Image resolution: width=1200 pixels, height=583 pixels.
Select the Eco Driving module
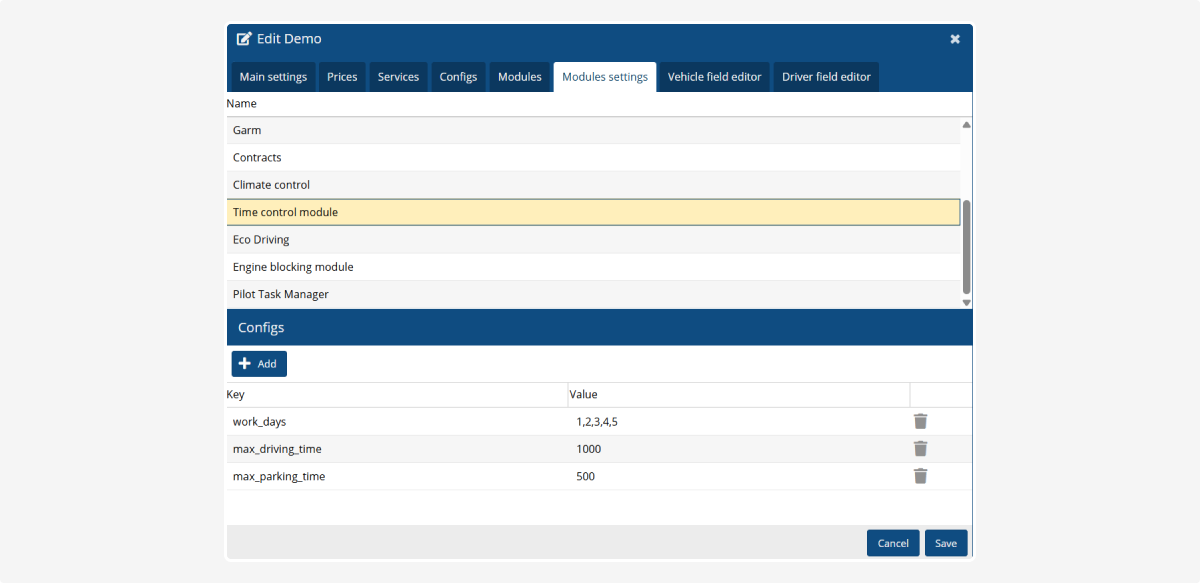[x=260, y=240]
